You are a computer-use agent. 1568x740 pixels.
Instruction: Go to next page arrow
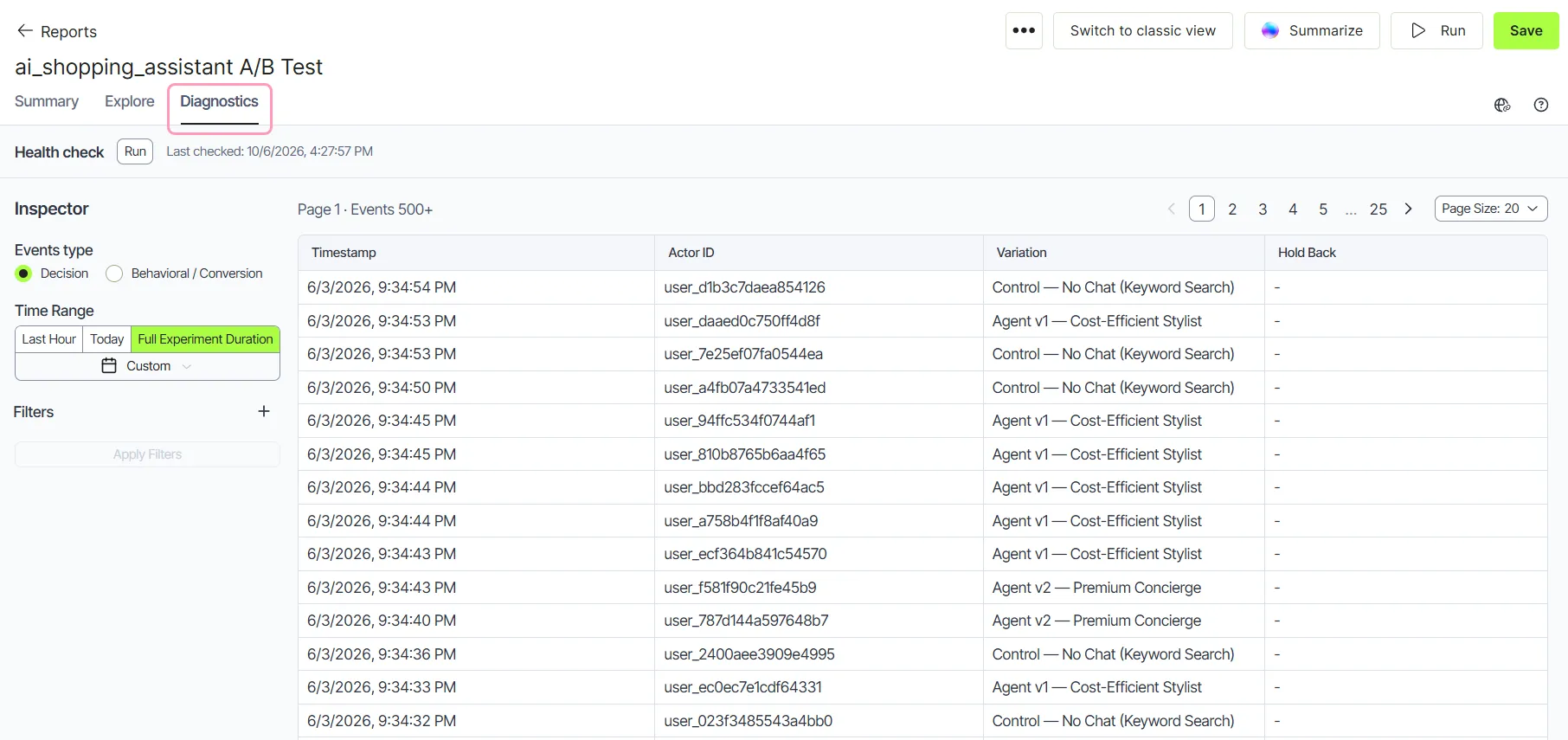(x=1409, y=209)
